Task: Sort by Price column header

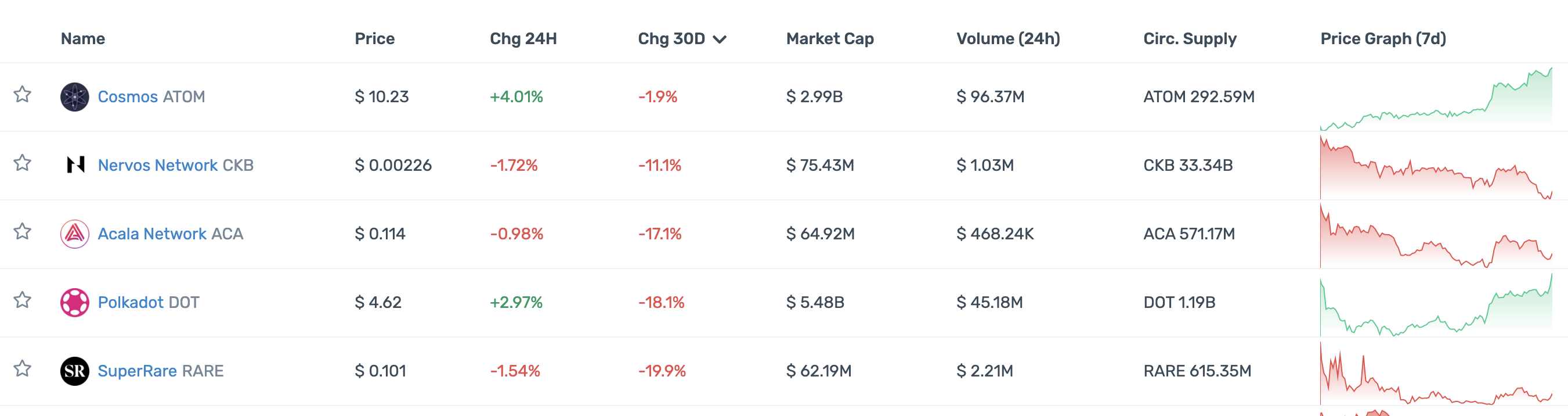Action: 374,39
